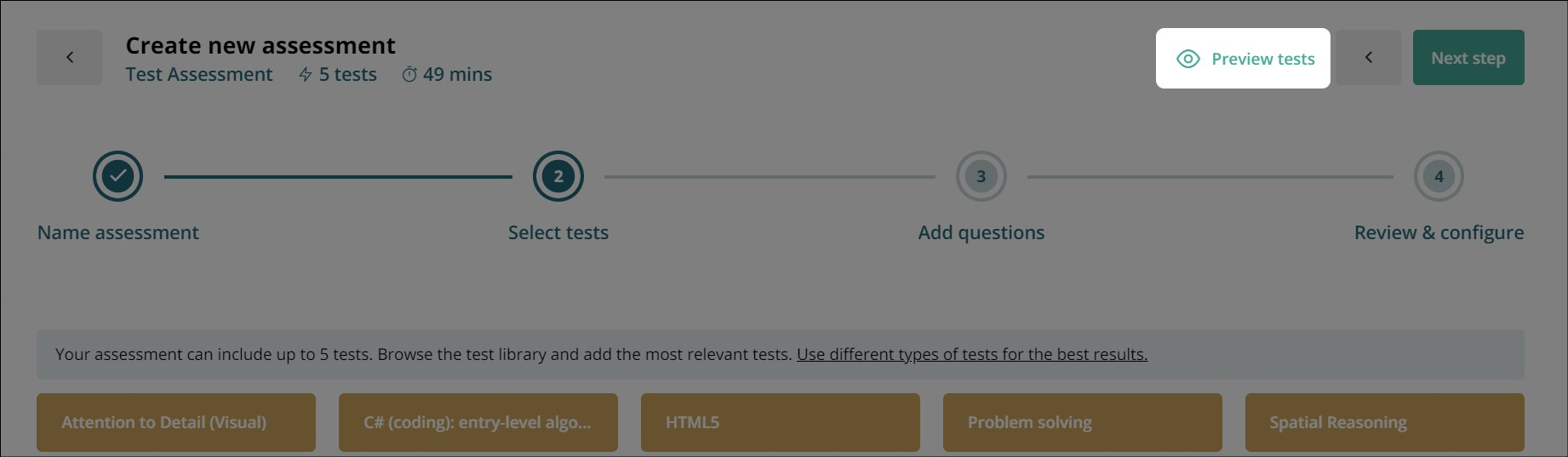This screenshot has height=457, width=1568.
Task: Select step 4 circle for Review & configure
Action: 1439,176
